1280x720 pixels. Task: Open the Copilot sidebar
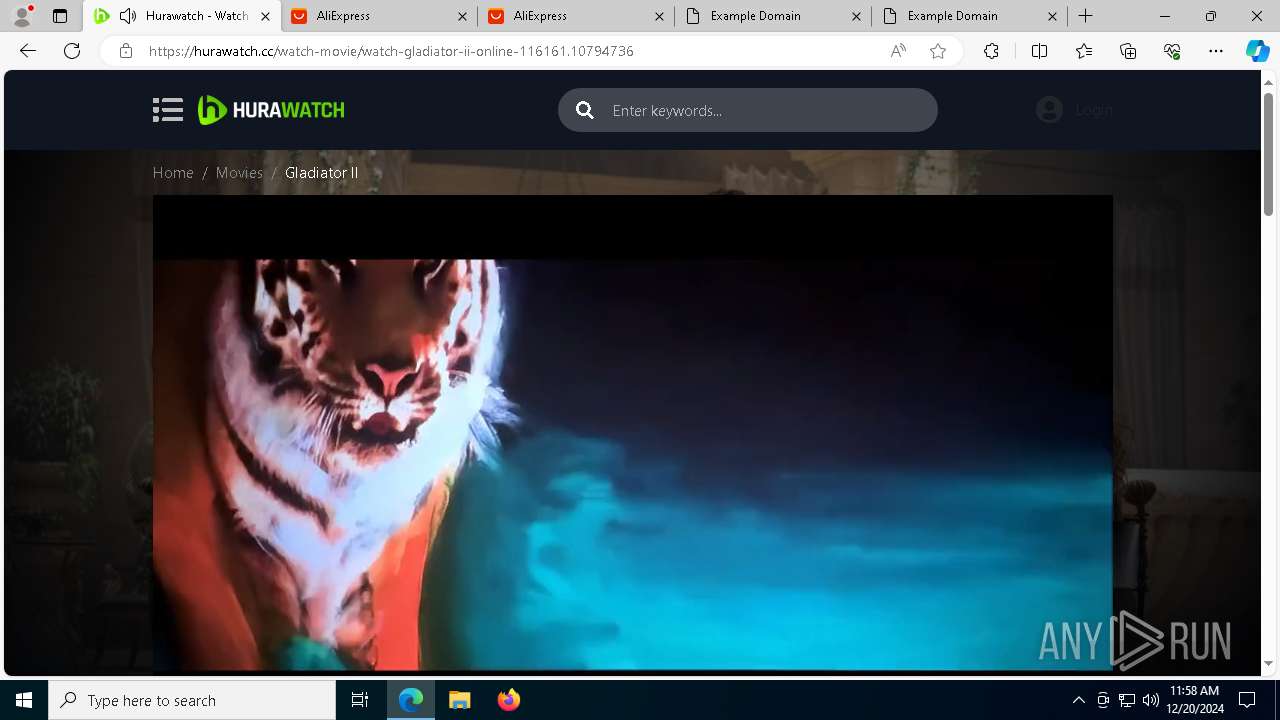click(x=1258, y=51)
